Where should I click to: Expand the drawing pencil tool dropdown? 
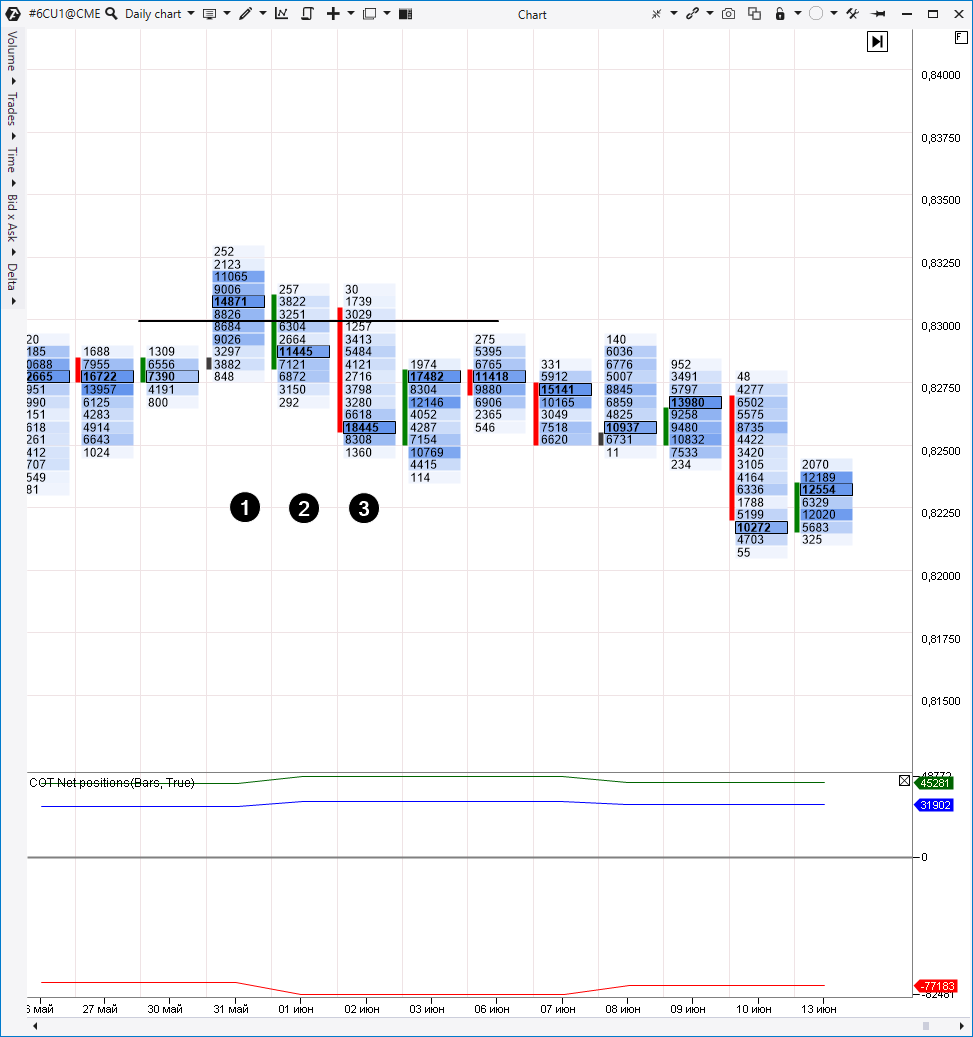263,14
